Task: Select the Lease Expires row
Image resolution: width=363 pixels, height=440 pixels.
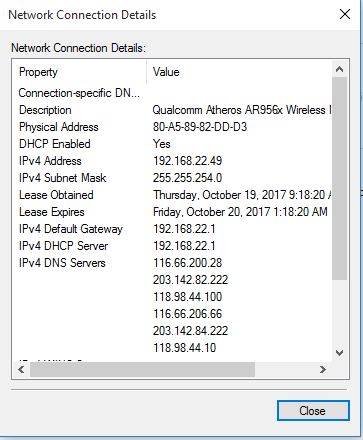Action: point(172,212)
